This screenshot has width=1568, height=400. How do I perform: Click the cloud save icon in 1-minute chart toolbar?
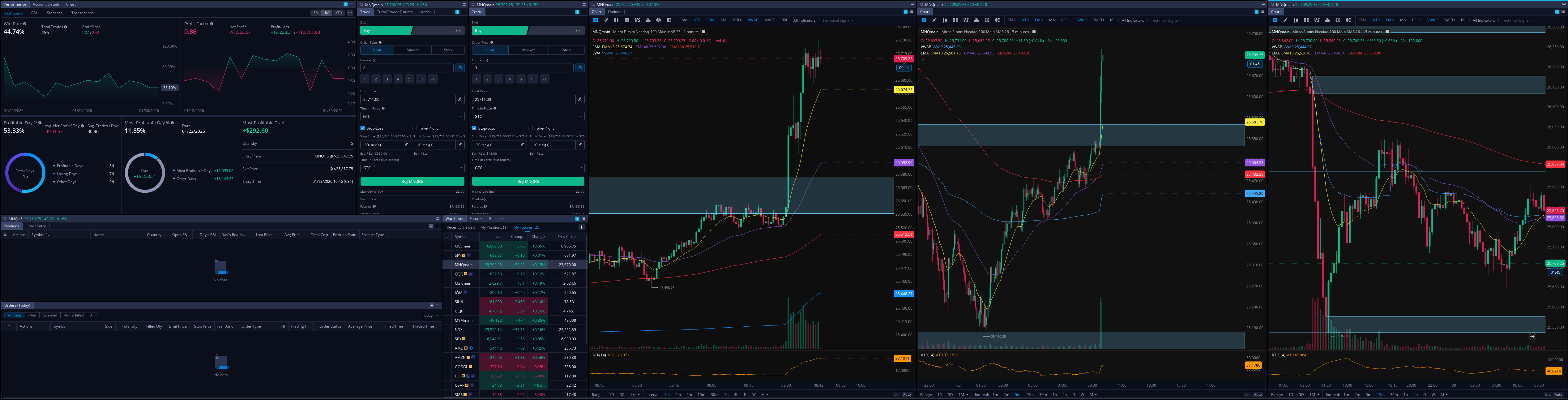[648, 20]
